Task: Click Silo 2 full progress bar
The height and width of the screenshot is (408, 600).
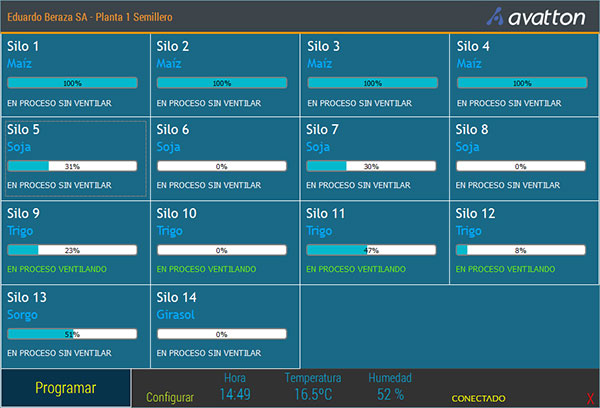Action: 222,83
